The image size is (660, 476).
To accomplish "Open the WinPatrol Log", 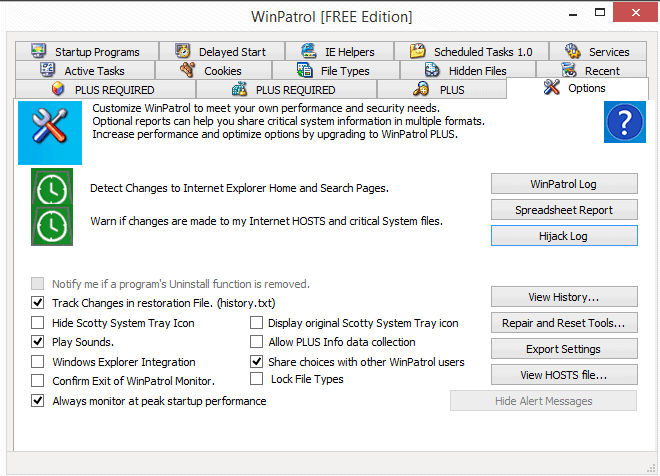I will [x=564, y=184].
